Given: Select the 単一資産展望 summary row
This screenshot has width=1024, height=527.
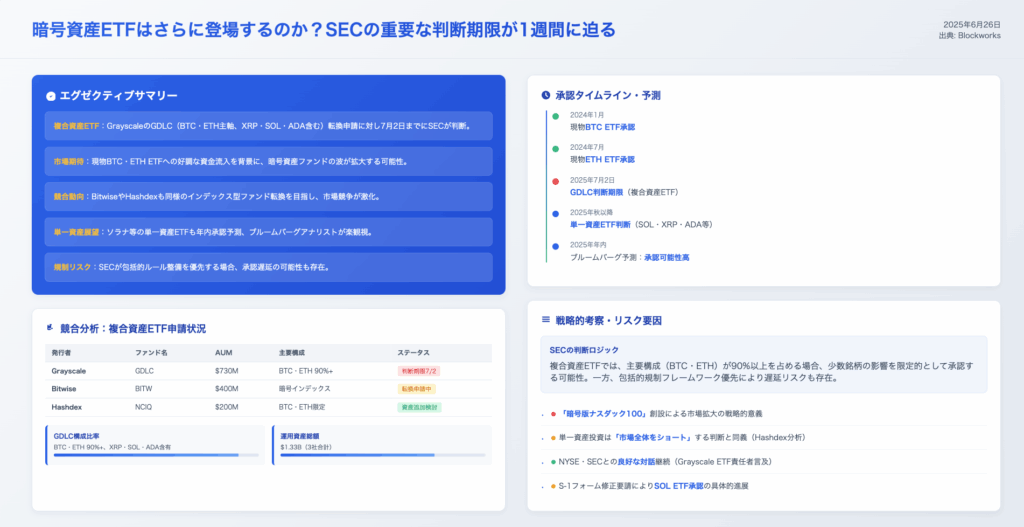Looking at the screenshot, I should pos(268,232).
